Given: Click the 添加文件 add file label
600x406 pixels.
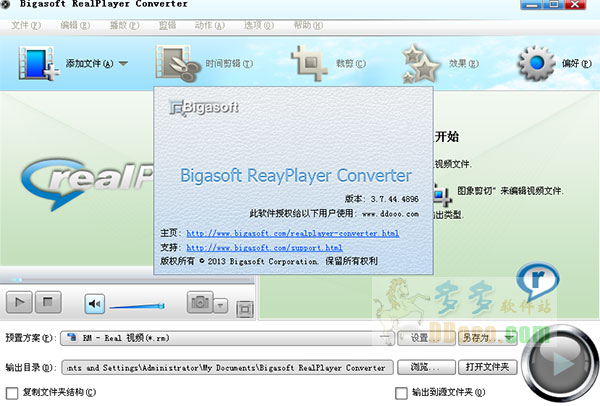Looking at the screenshot, I should (x=90, y=64).
